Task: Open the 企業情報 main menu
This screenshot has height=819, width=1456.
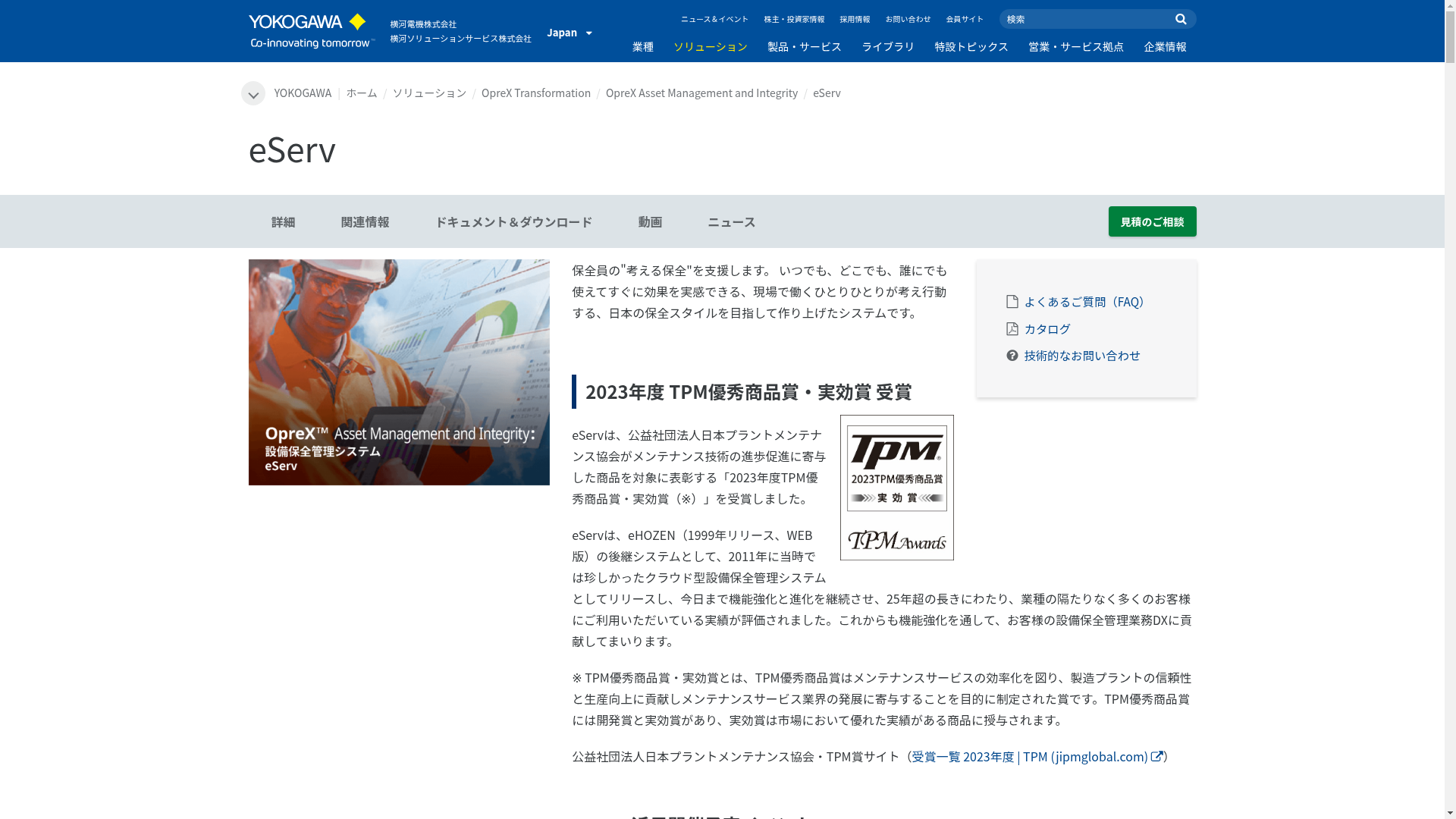Action: coord(1166,47)
